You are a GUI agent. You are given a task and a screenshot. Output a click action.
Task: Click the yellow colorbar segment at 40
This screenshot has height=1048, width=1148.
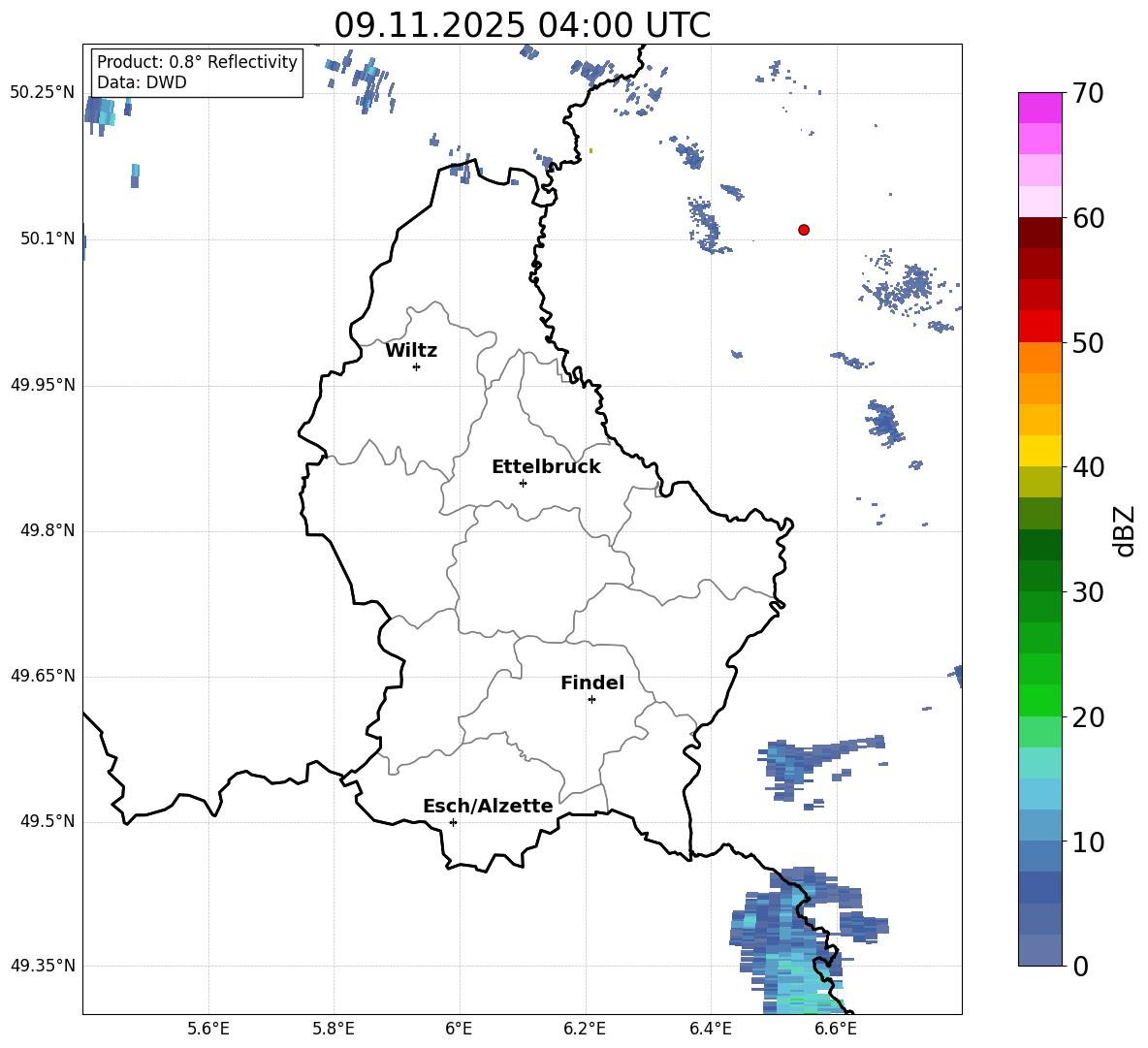pos(1039,451)
